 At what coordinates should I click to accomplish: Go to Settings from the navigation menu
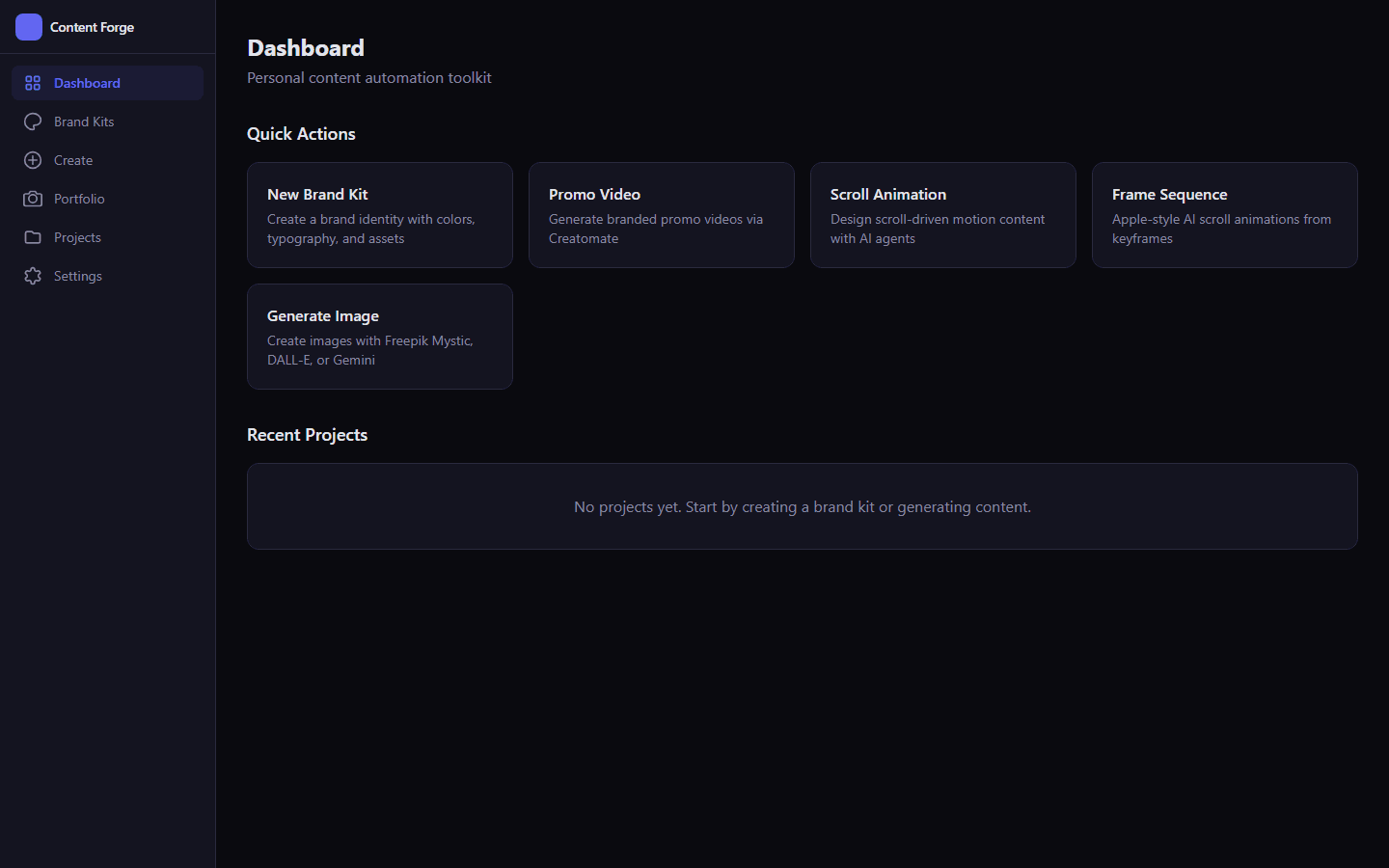pos(78,276)
